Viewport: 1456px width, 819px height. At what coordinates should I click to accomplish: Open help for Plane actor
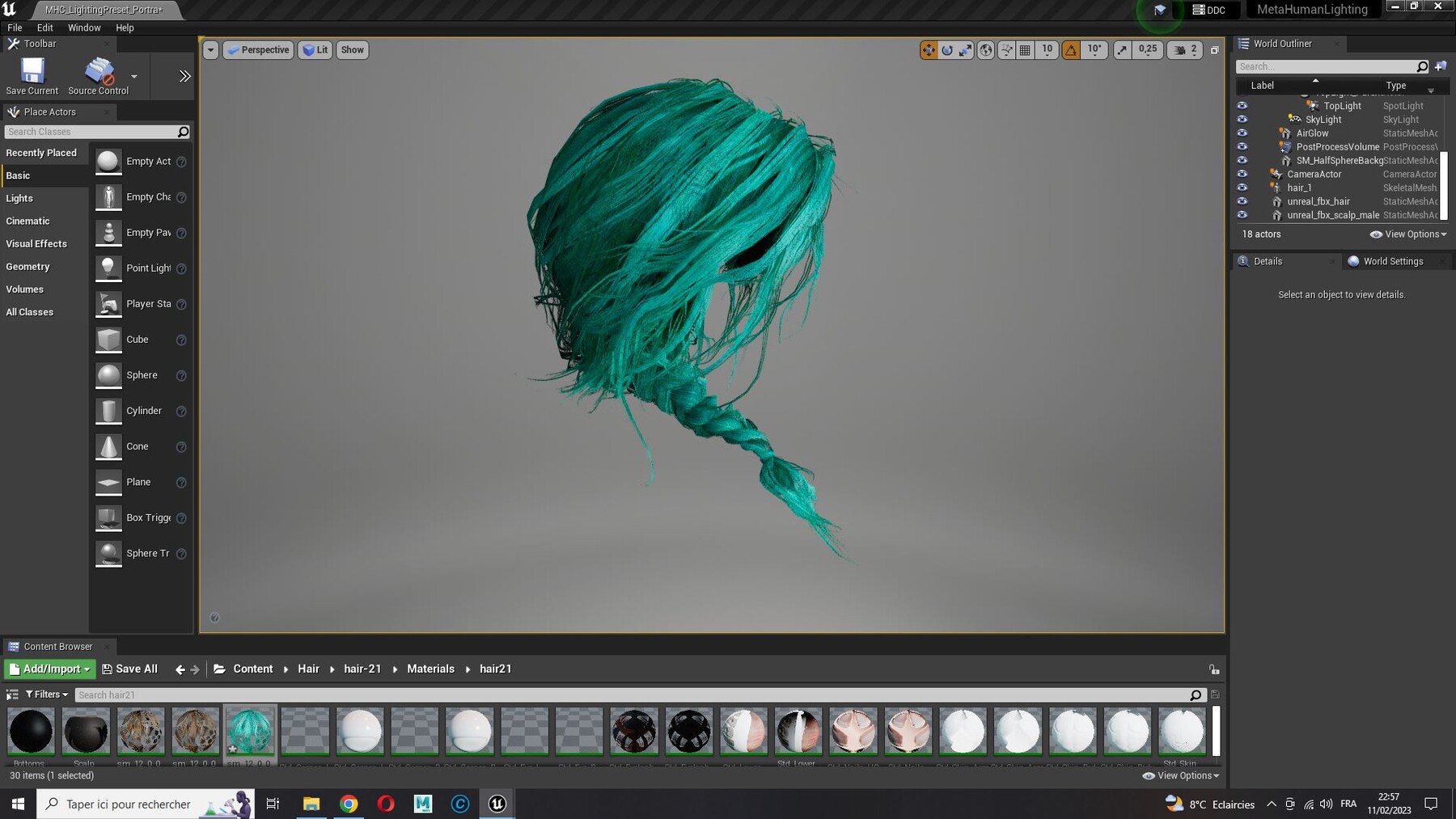(181, 483)
